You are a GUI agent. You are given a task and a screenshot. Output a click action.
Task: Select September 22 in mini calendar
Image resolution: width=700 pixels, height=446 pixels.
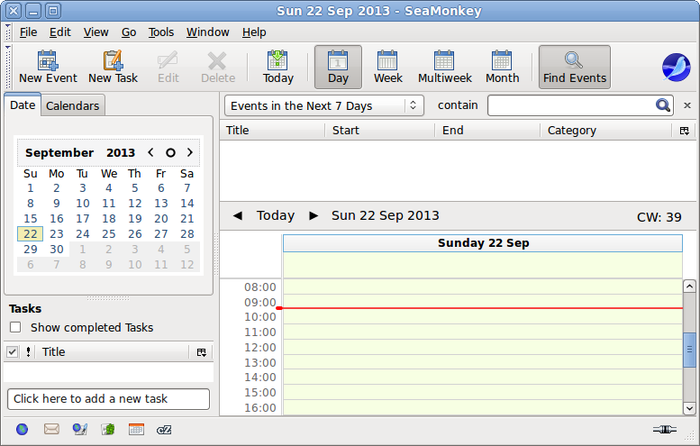click(30, 234)
